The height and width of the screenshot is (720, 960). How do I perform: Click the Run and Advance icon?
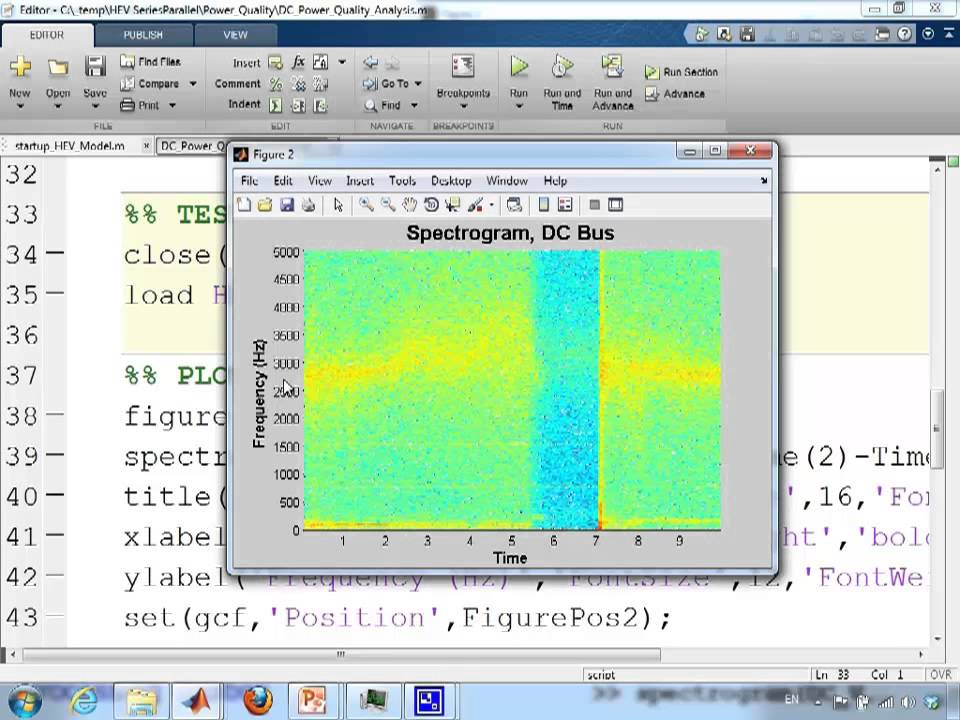tap(612, 66)
